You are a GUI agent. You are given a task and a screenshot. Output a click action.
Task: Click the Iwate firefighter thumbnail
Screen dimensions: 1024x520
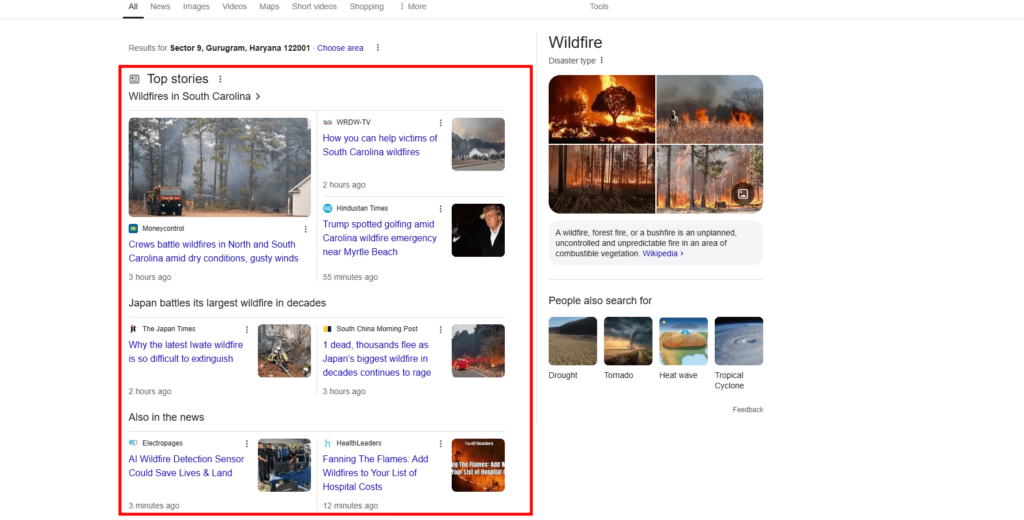(285, 351)
